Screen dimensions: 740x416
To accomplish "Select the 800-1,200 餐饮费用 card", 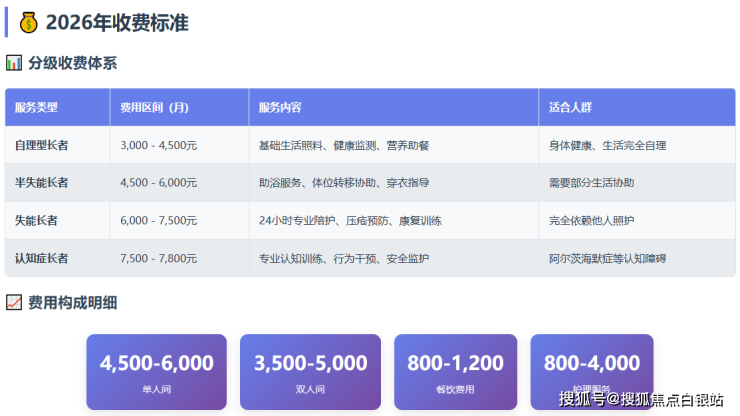I will pos(455,371).
